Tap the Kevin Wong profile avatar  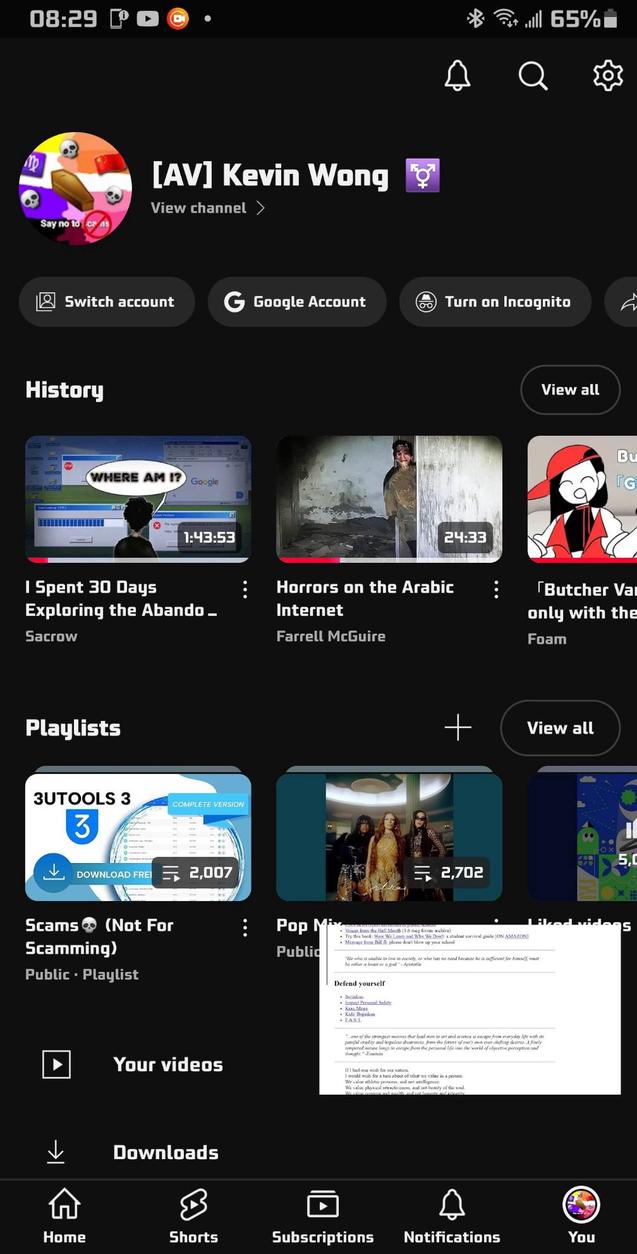coord(75,189)
